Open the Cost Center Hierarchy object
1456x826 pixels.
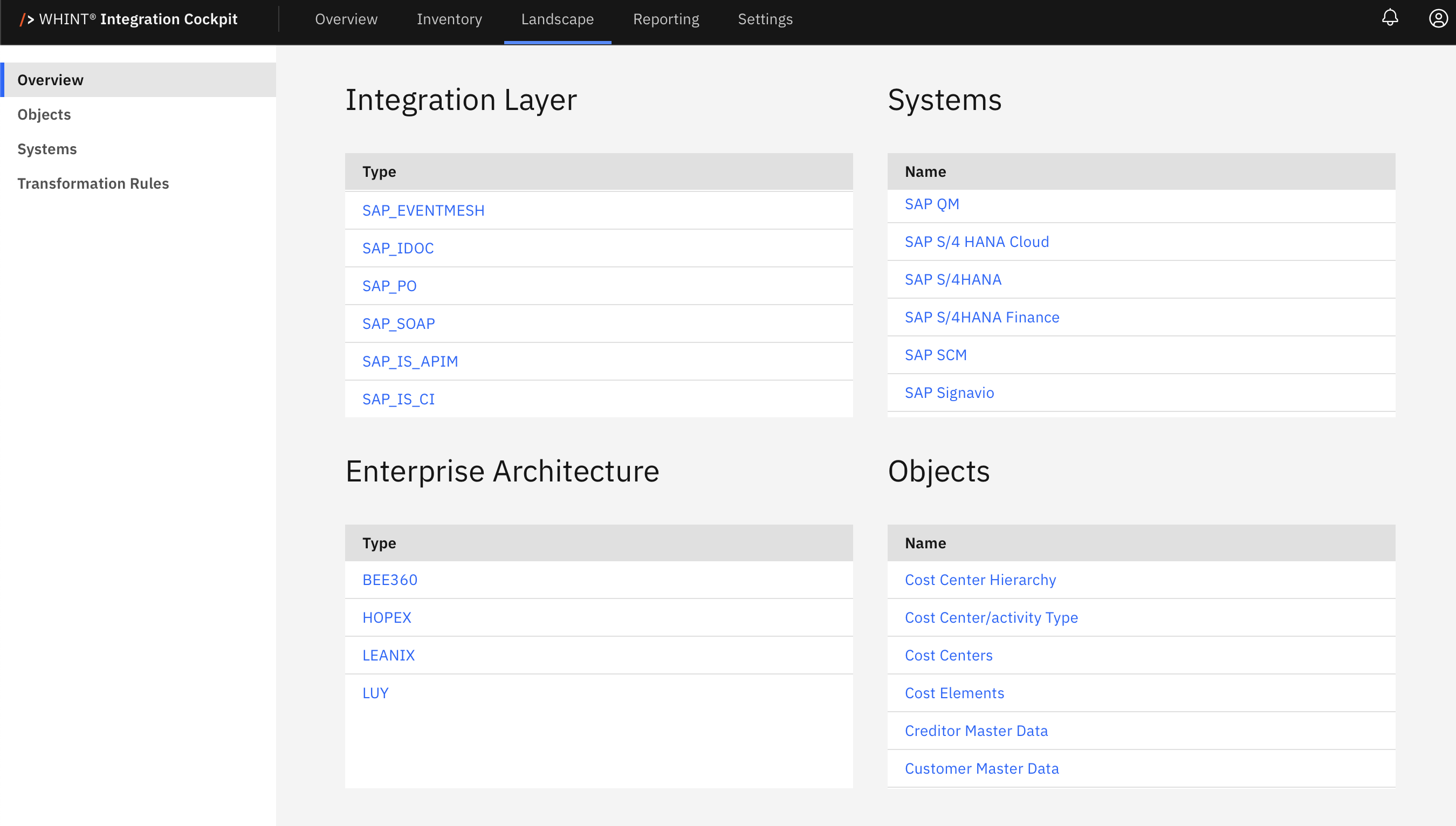[980, 580]
